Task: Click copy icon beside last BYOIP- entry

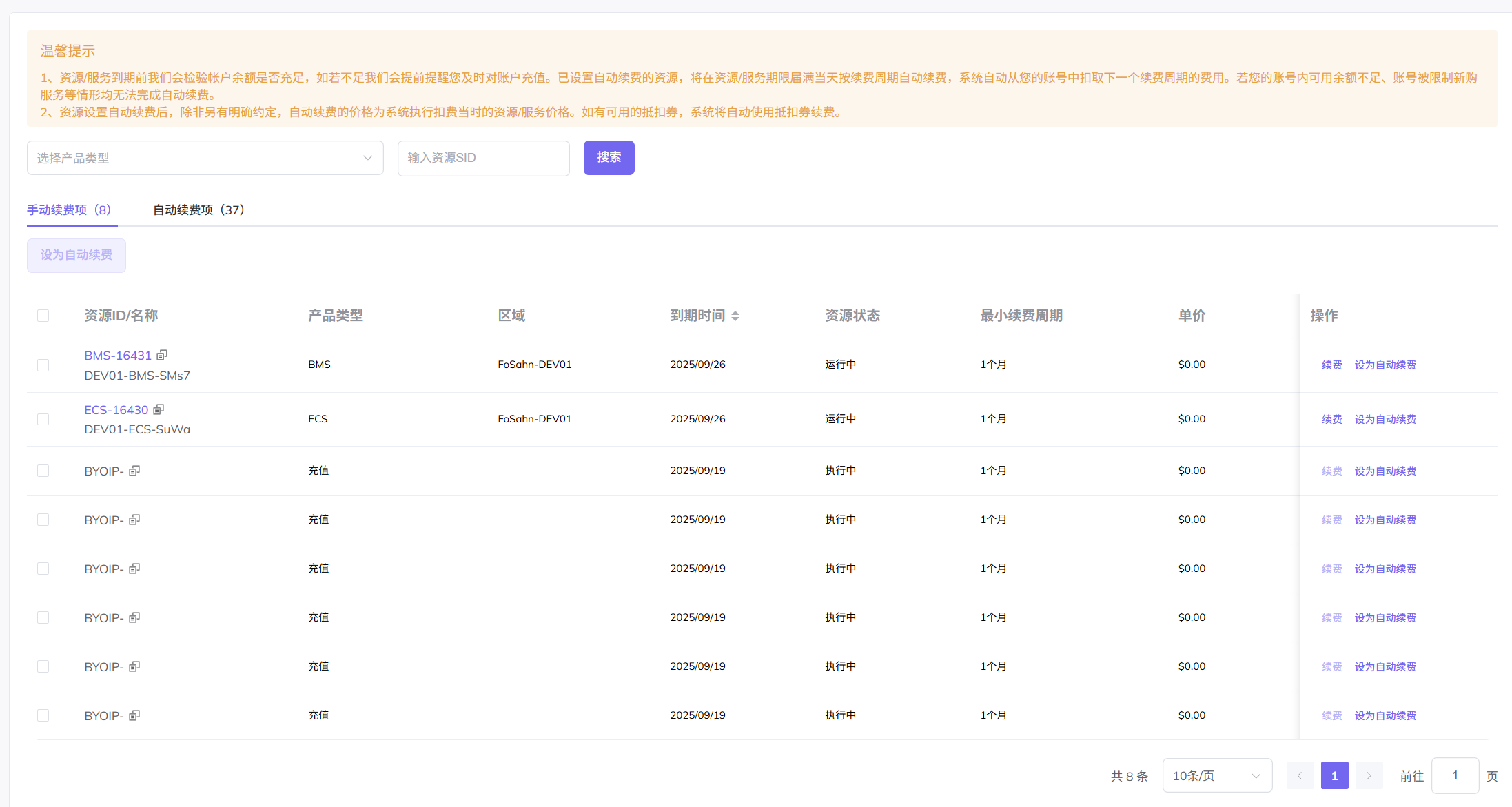Action: [x=134, y=715]
